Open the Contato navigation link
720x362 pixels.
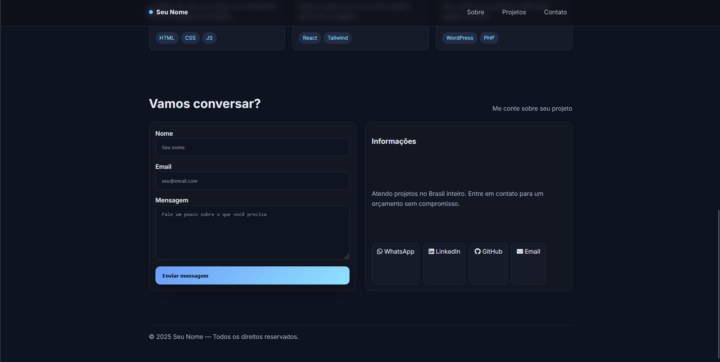pyautogui.click(x=555, y=12)
